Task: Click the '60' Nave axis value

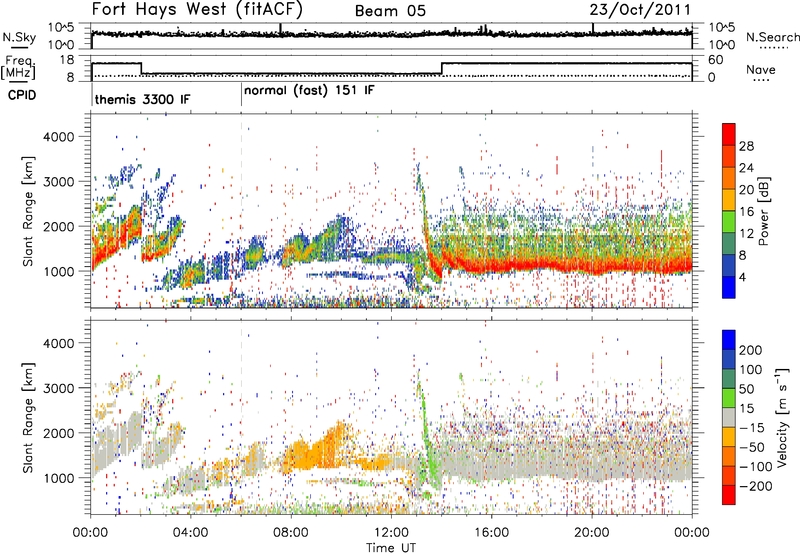Action: click(x=716, y=60)
